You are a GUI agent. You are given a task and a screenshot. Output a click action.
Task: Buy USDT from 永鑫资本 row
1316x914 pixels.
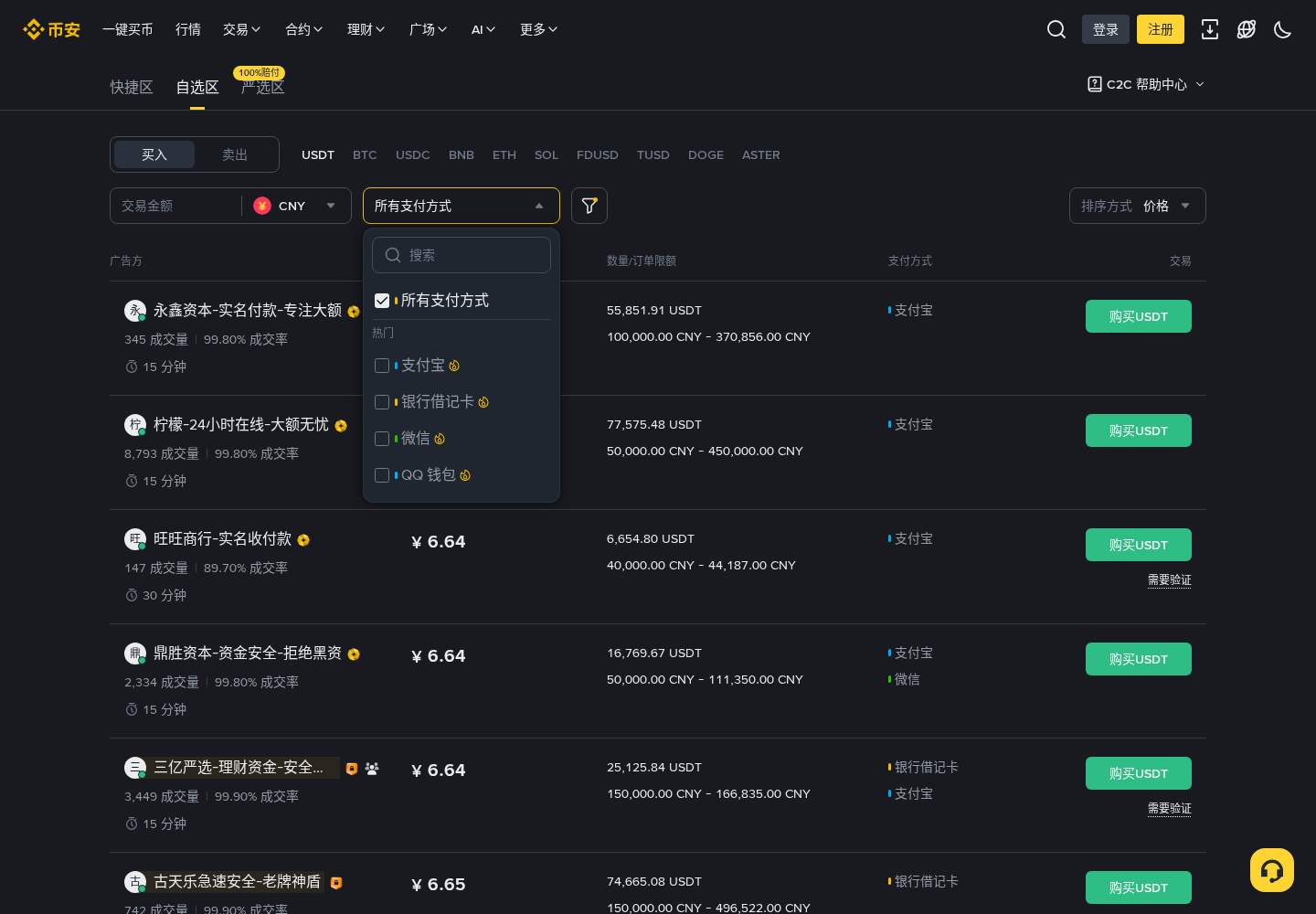1139,316
